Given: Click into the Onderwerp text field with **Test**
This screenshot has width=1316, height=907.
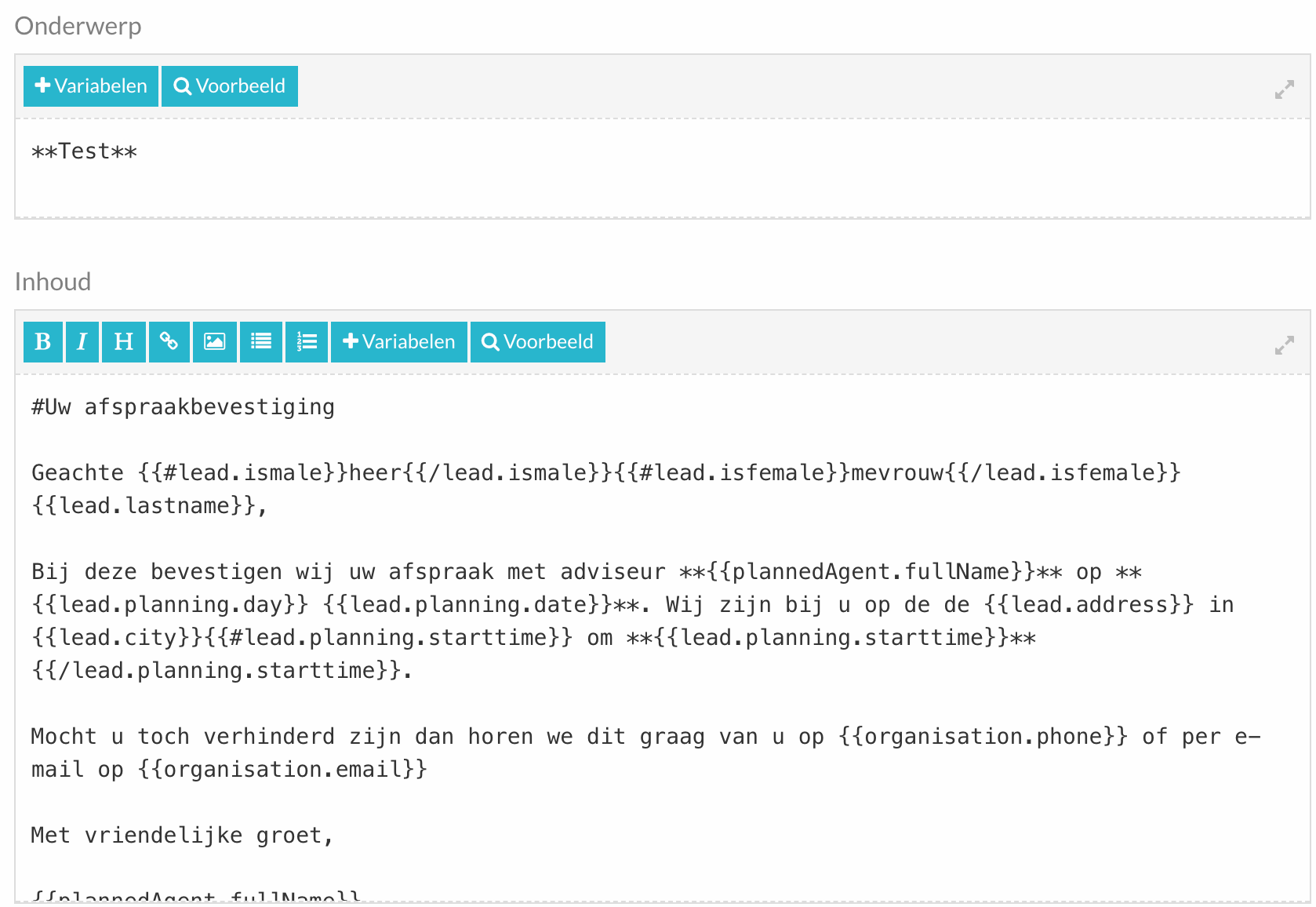Looking at the screenshot, I should point(663,168).
